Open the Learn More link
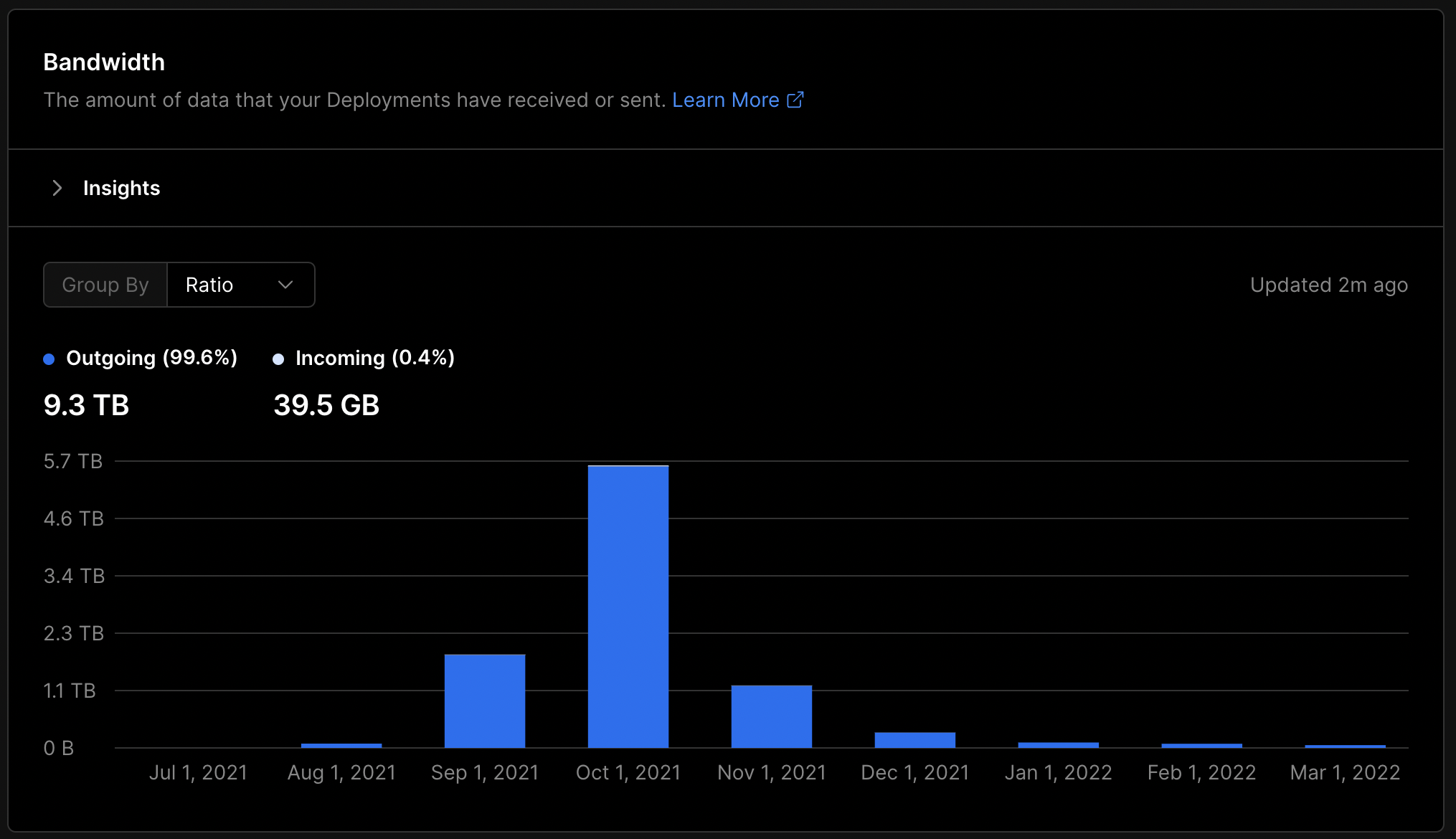1456x839 pixels. pyautogui.click(x=725, y=100)
